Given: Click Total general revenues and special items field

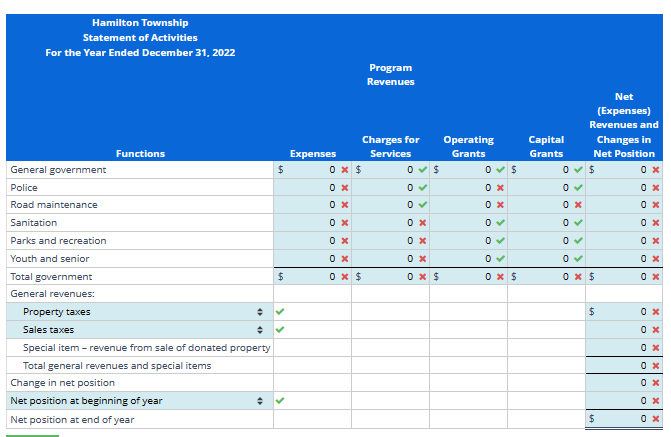Looking at the screenshot, I should pyautogui.click(x=624, y=366).
